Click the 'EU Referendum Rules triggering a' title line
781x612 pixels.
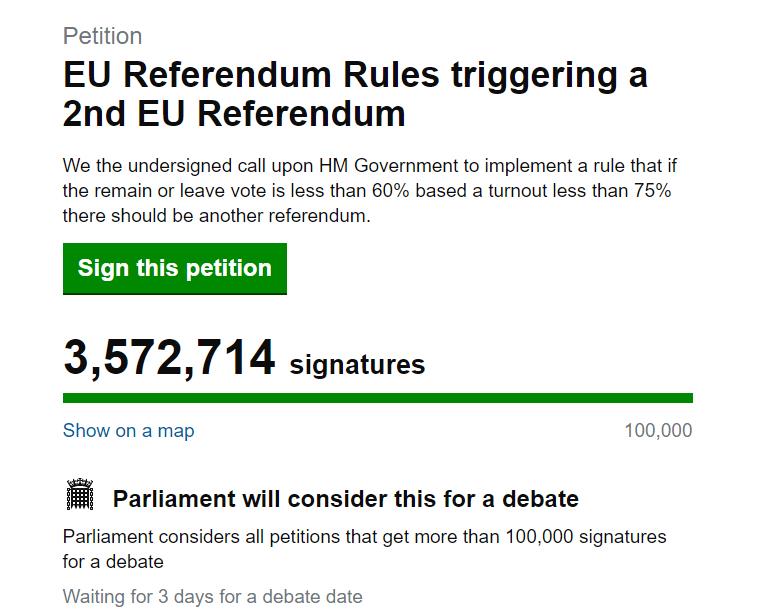point(355,75)
